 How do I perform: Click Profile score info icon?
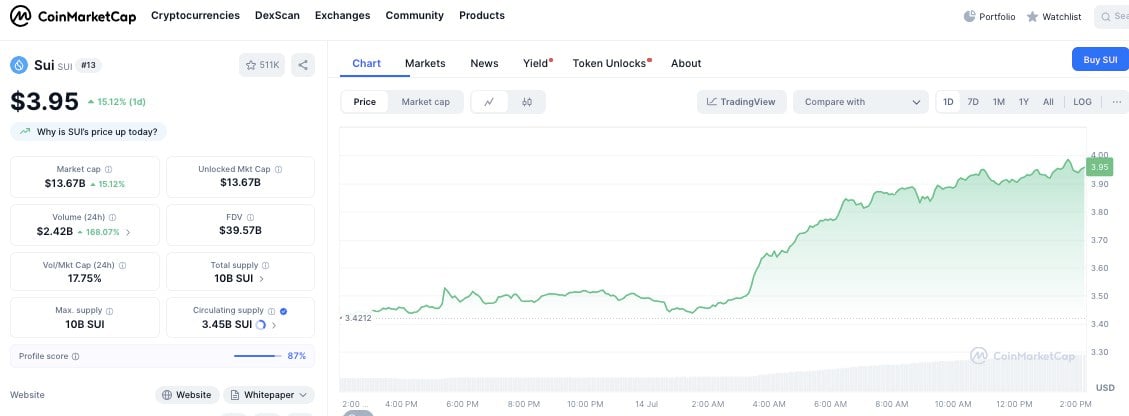[76, 356]
